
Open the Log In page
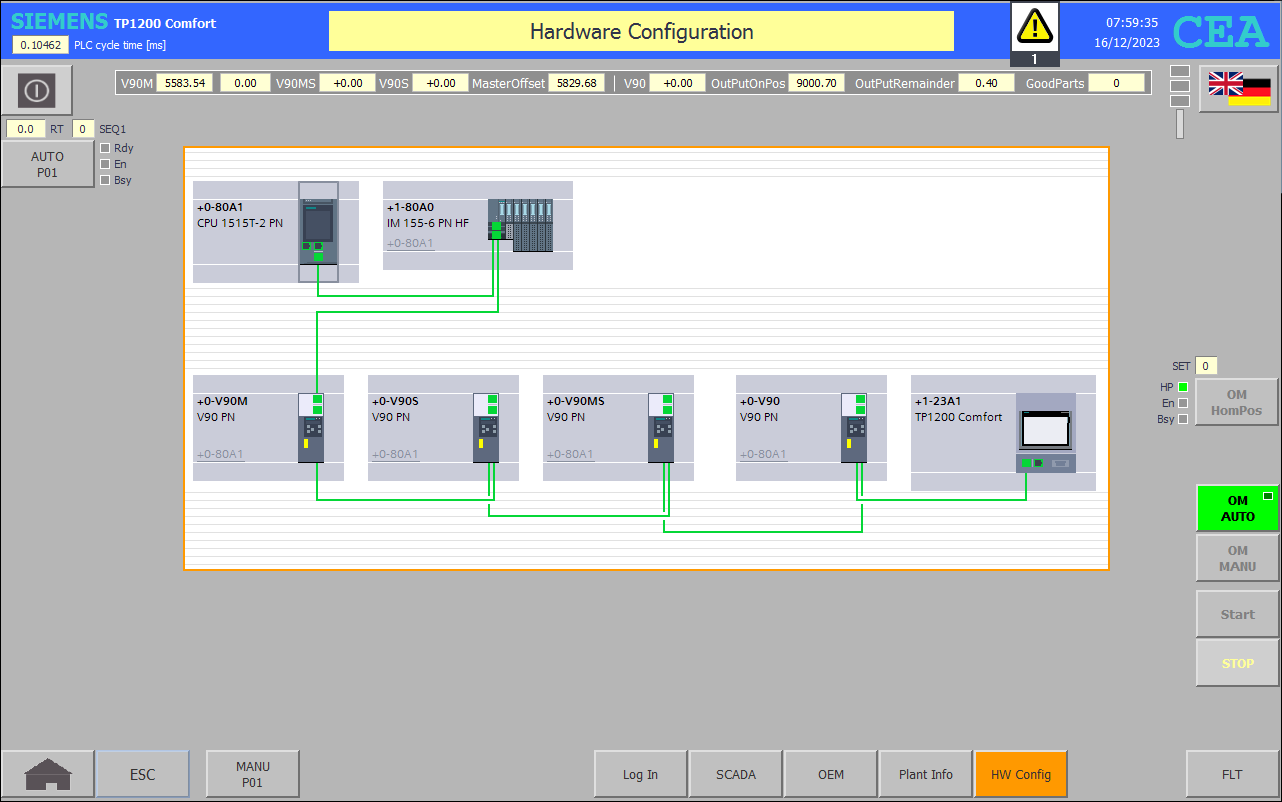(x=640, y=774)
